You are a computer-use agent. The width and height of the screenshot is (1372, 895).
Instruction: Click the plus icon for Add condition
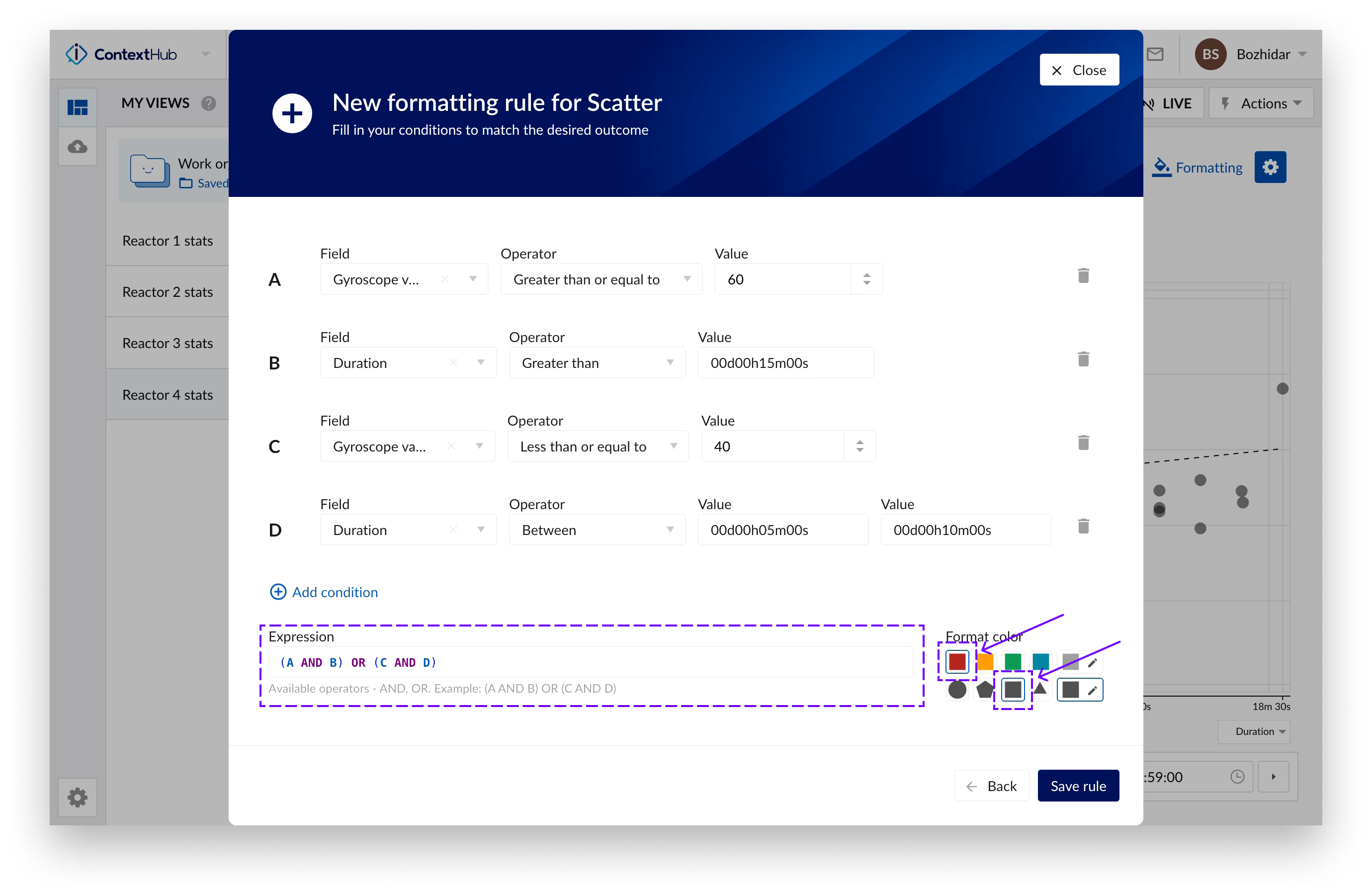click(x=278, y=592)
